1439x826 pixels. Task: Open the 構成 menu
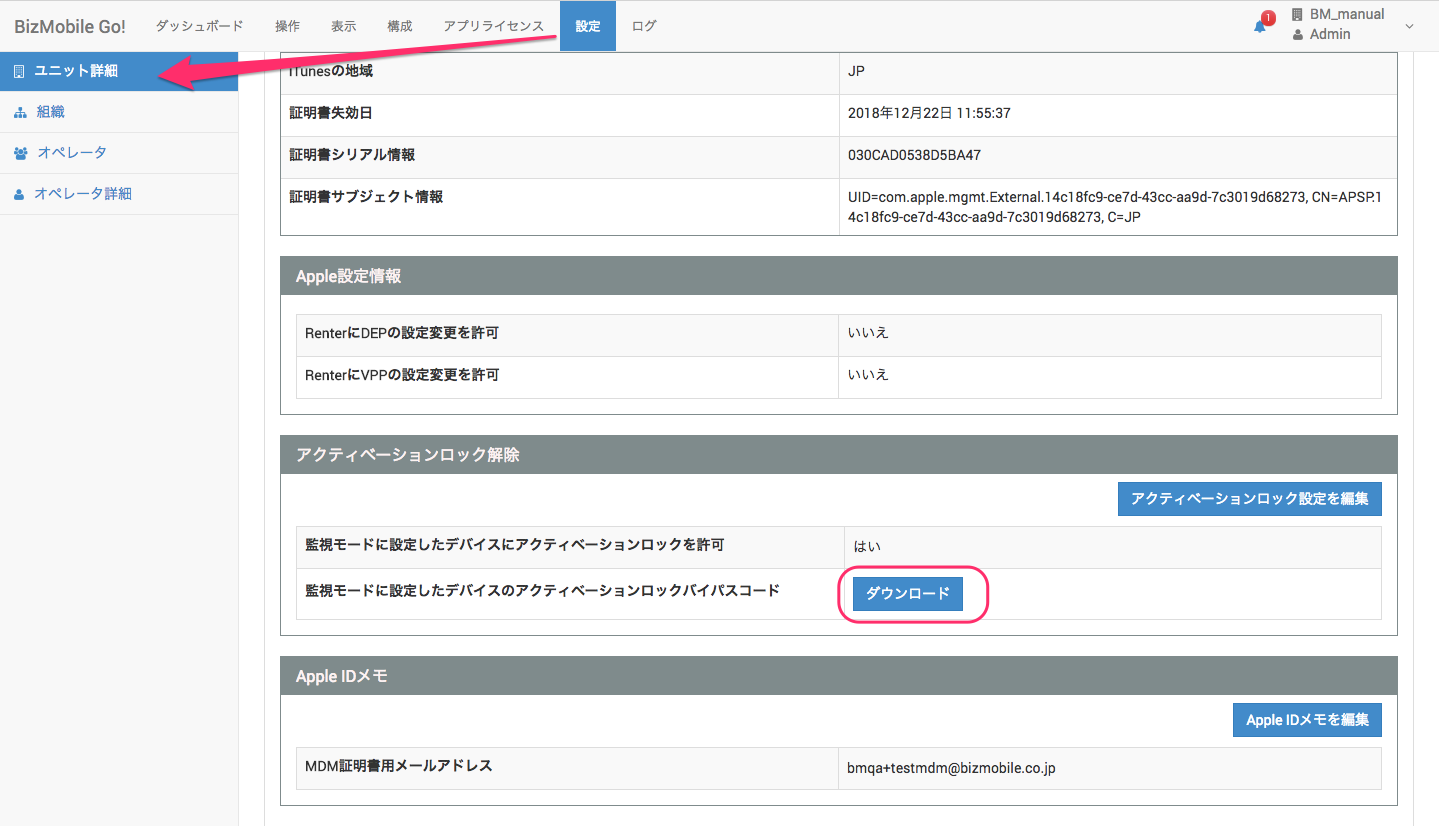tap(399, 26)
